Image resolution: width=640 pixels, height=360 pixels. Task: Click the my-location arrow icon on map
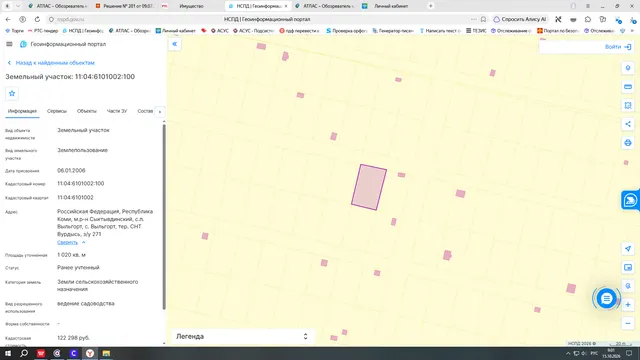(x=628, y=249)
